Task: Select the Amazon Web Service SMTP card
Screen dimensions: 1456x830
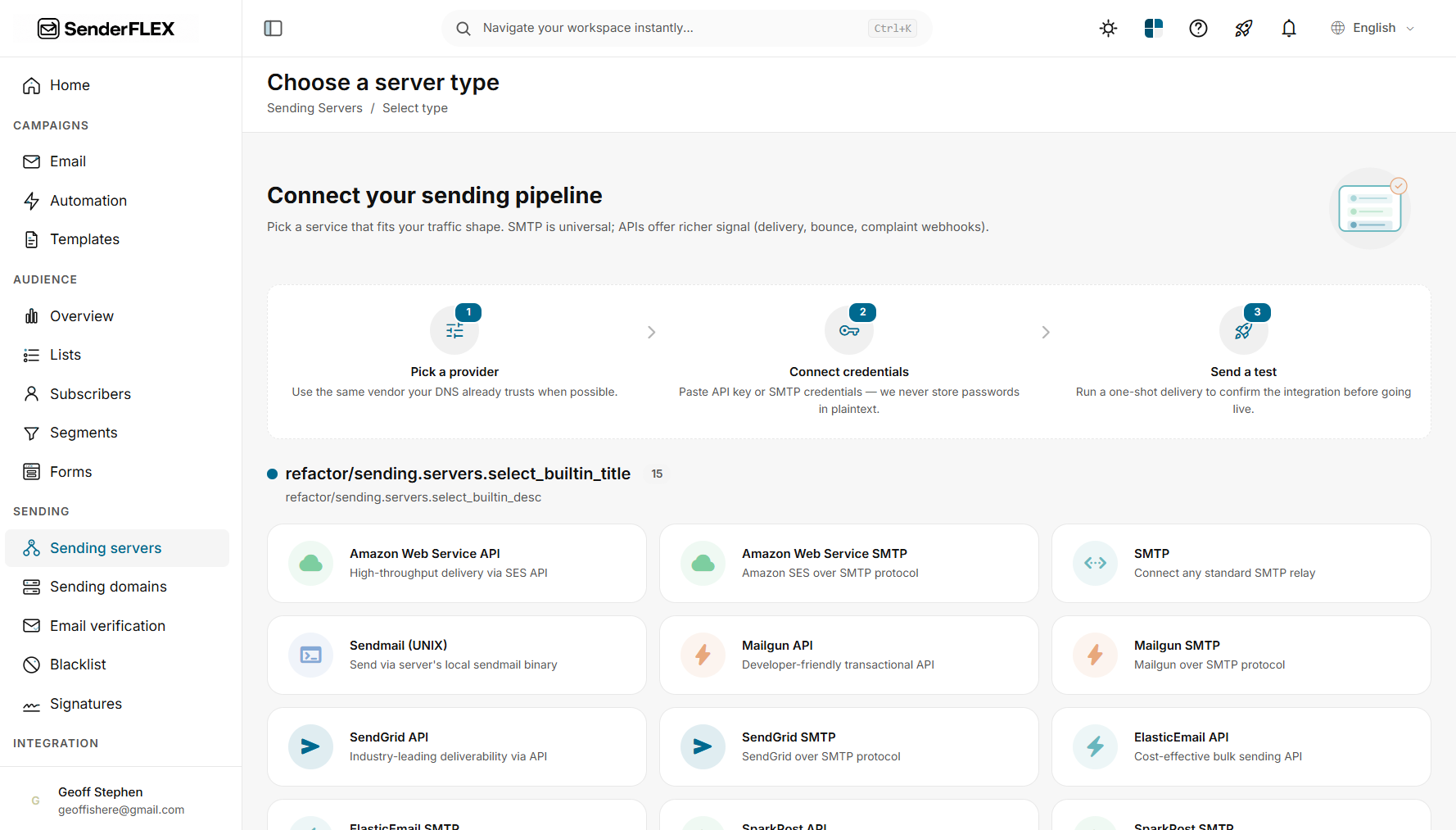Action: coord(849,564)
